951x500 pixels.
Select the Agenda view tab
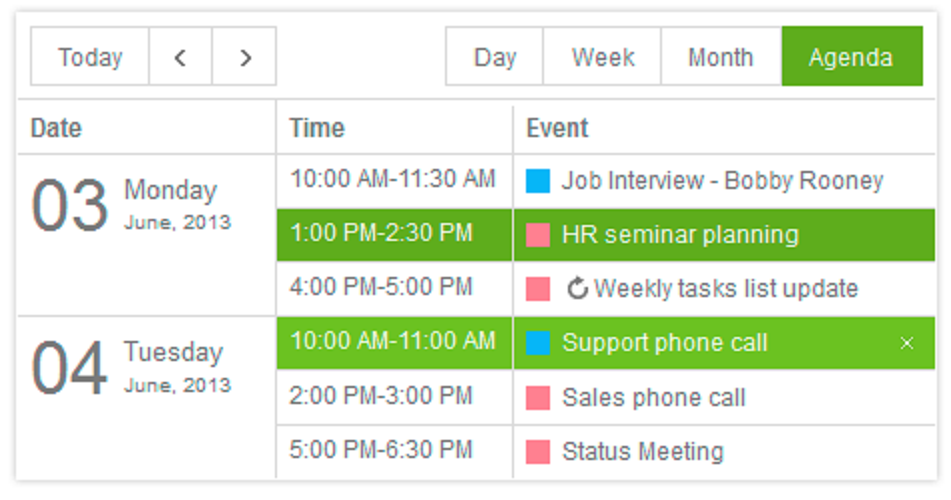(851, 57)
